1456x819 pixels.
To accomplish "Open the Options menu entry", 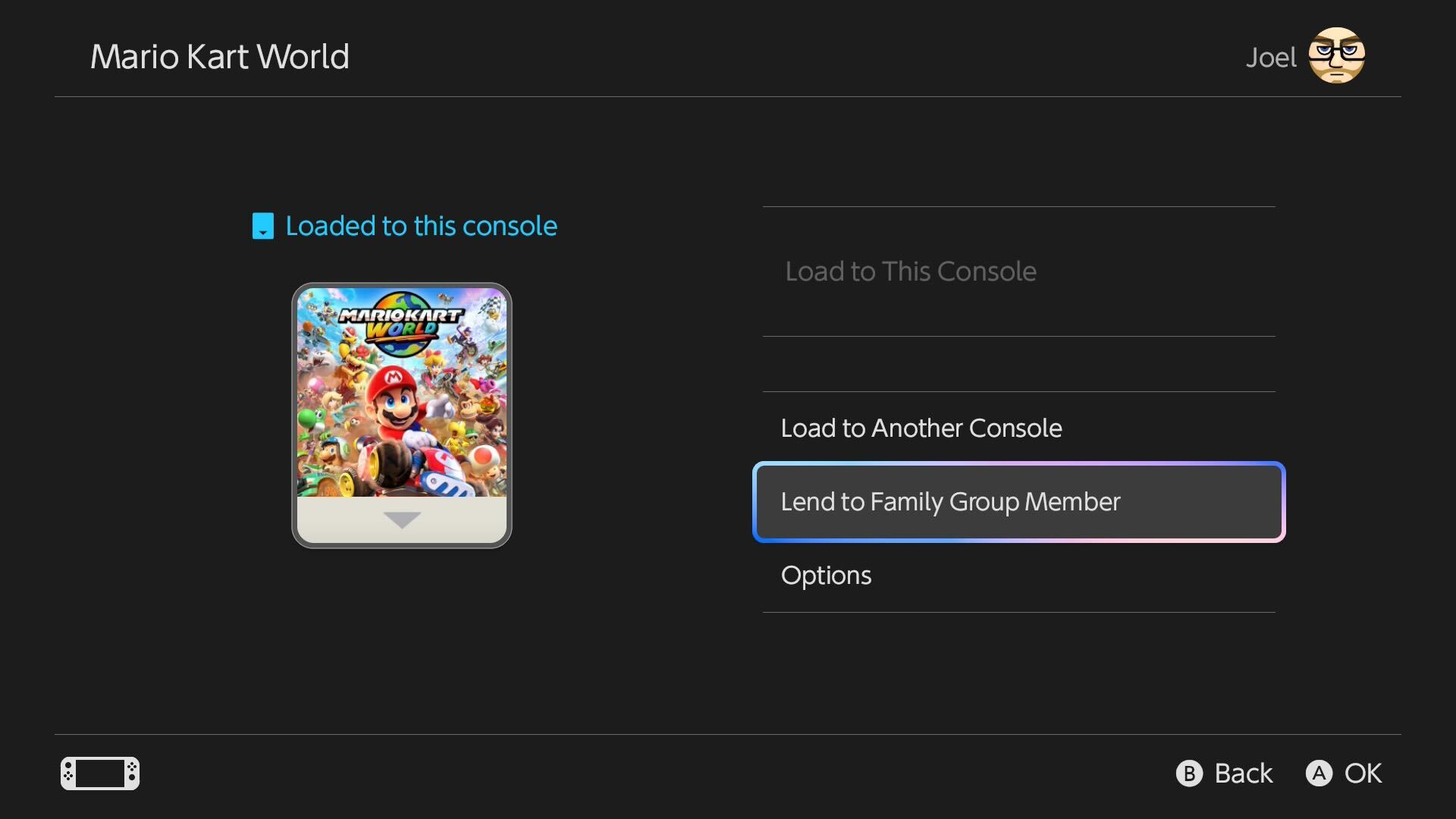I will point(826,576).
